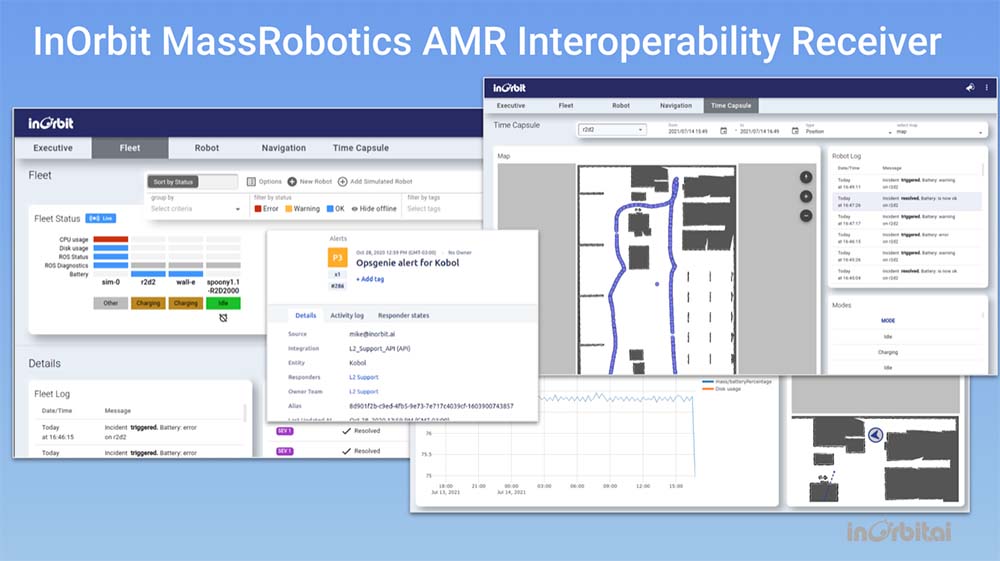Screen dimensions: 1000x561
Task: Open the Activity log tab
Action: (x=347, y=315)
